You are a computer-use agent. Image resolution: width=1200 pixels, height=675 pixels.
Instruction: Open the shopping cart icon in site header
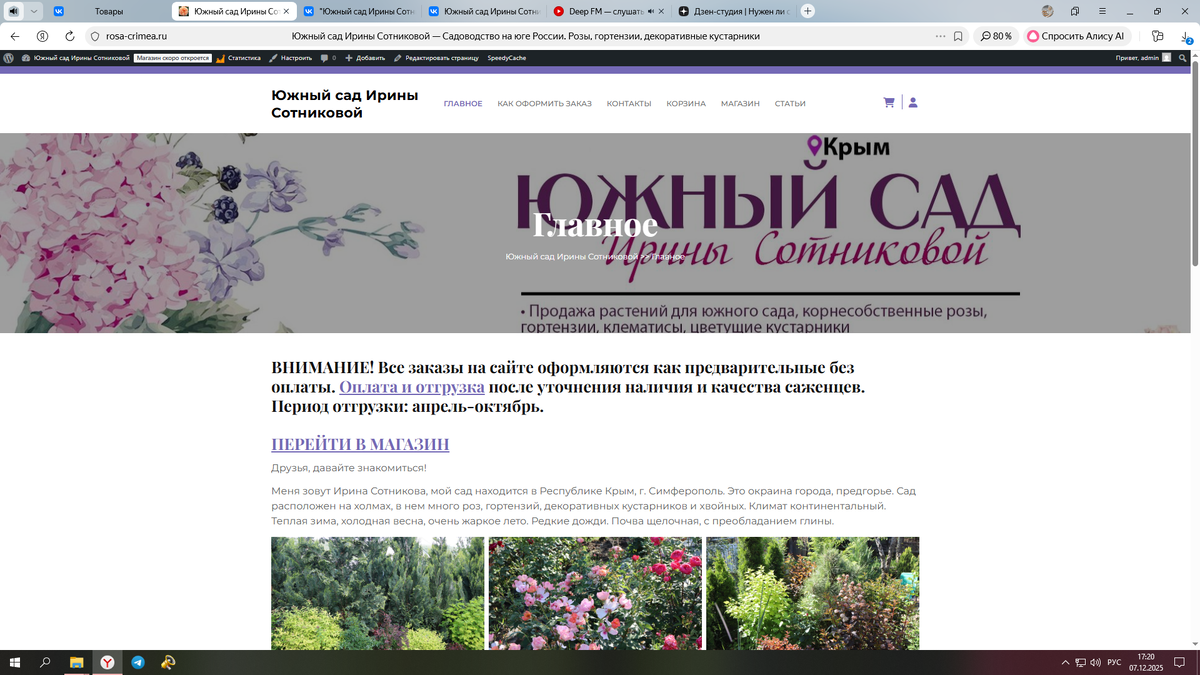point(889,102)
